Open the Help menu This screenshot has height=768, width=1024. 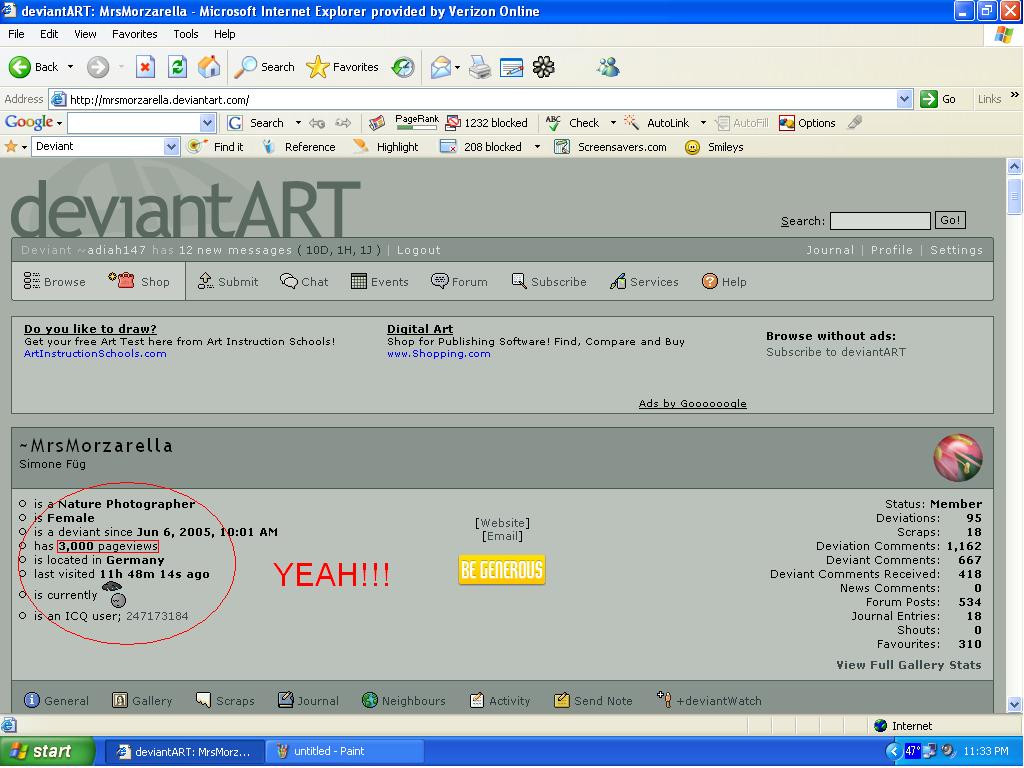pos(225,34)
